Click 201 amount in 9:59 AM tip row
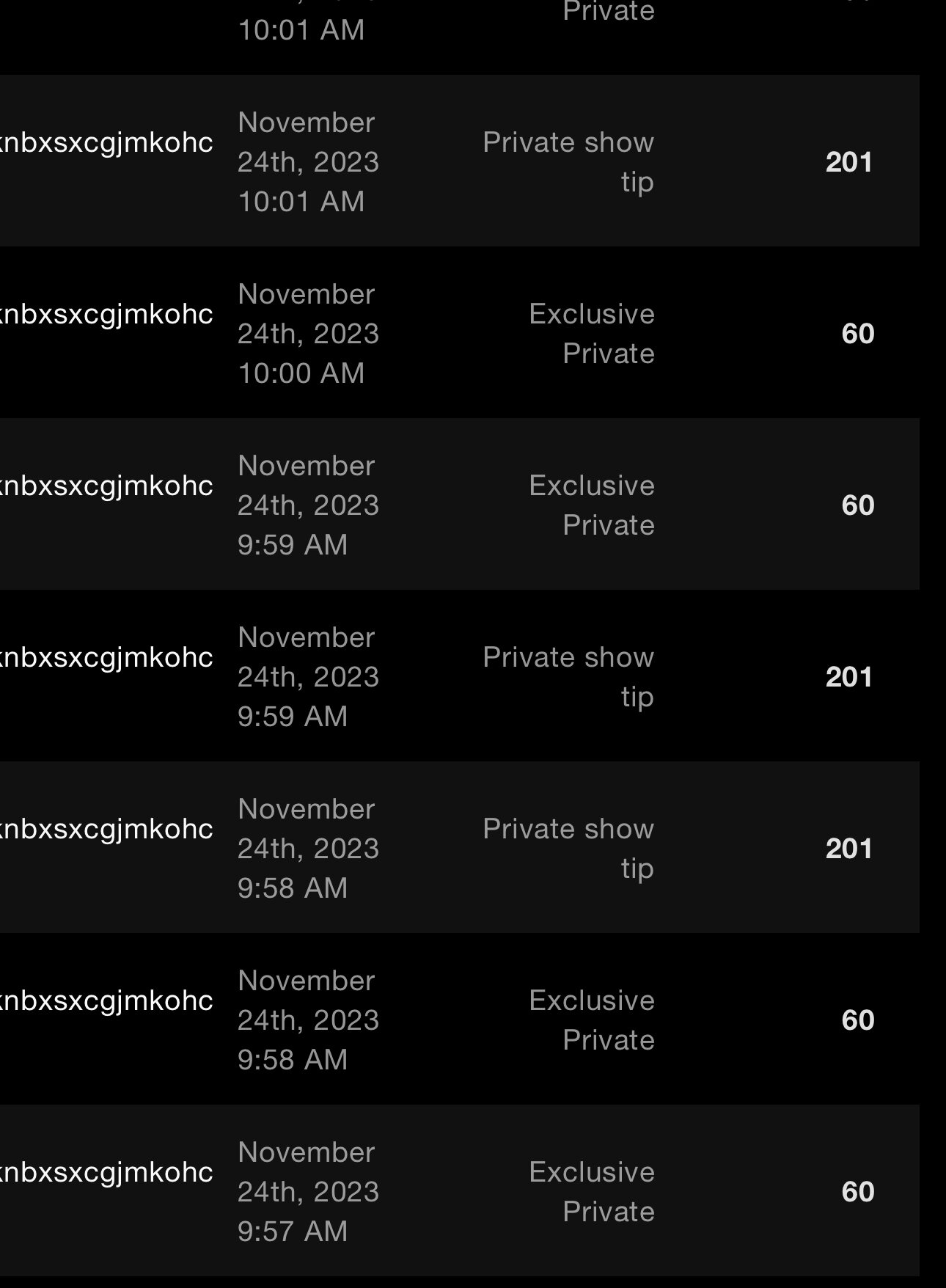This screenshot has height=1288, width=946. 848,677
